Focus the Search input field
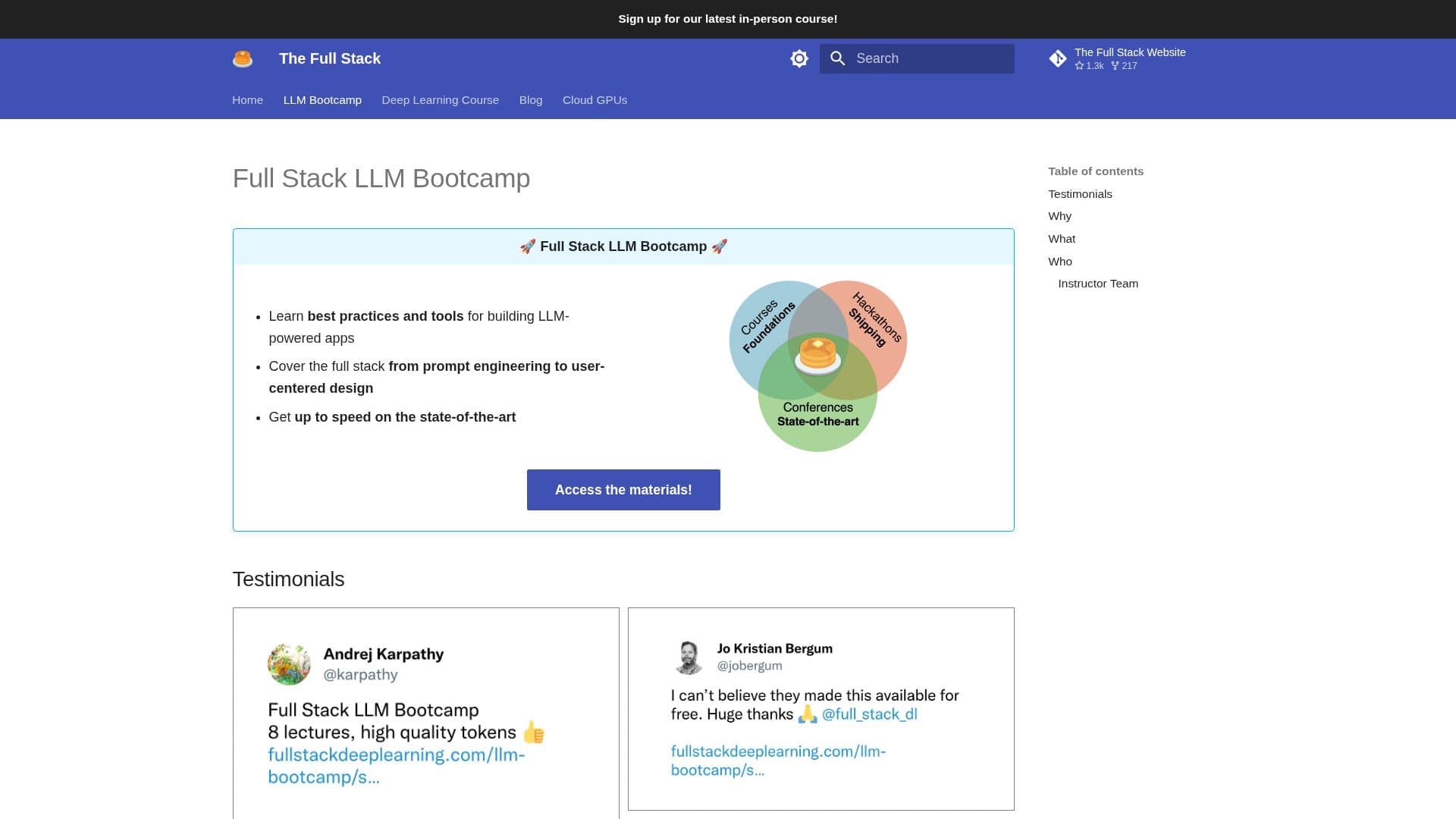 [917, 58]
